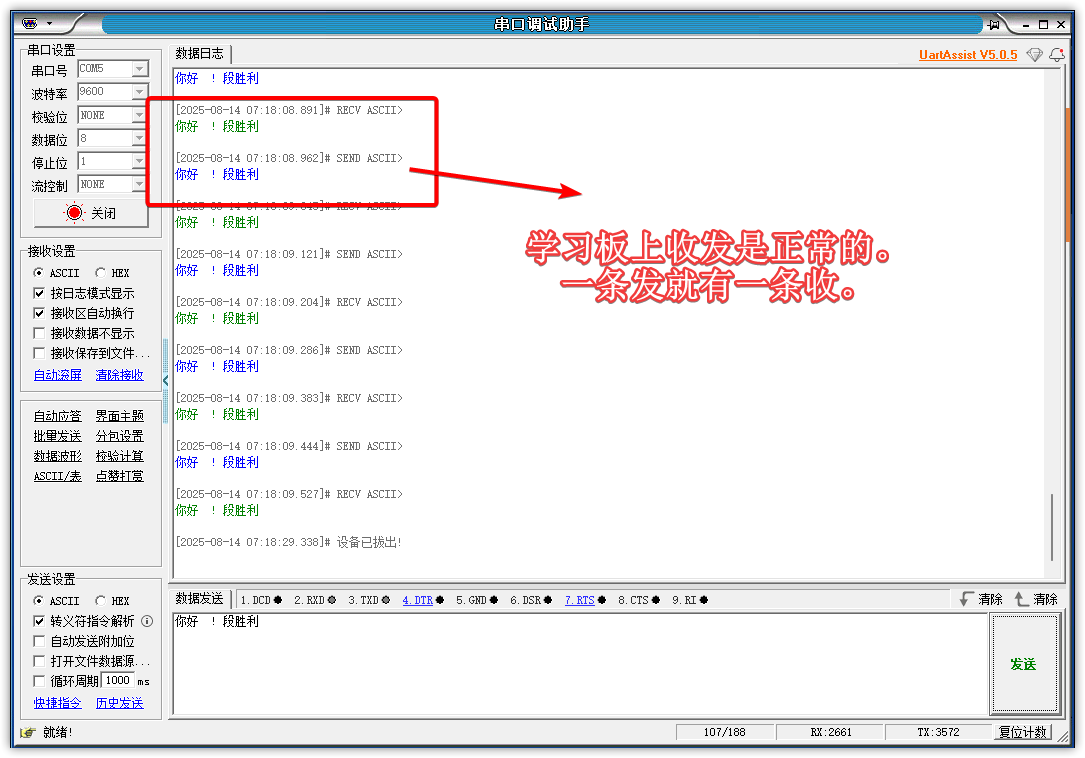The width and height of the screenshot is (1085, 758).
Task: Click the 关闭 port button
Action: pos(91,213)
